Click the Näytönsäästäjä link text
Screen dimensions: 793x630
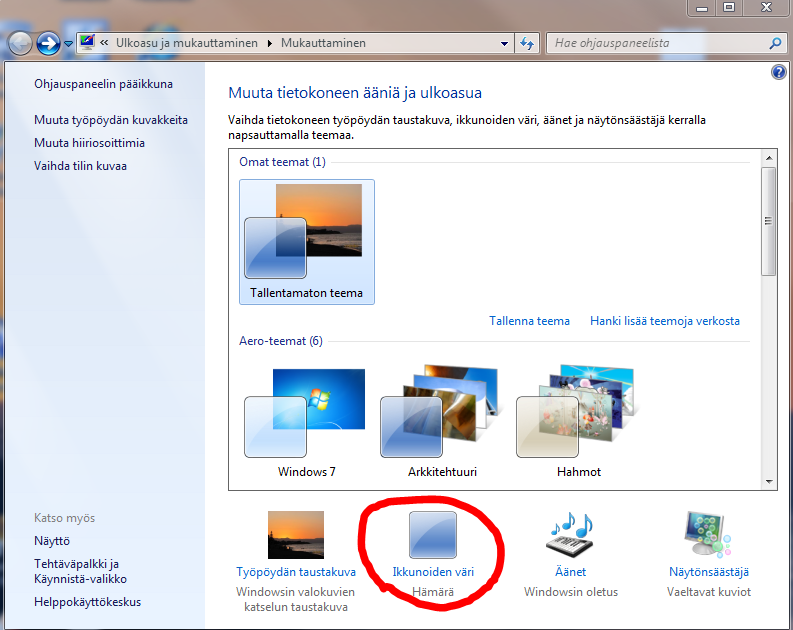coord(709,572)
